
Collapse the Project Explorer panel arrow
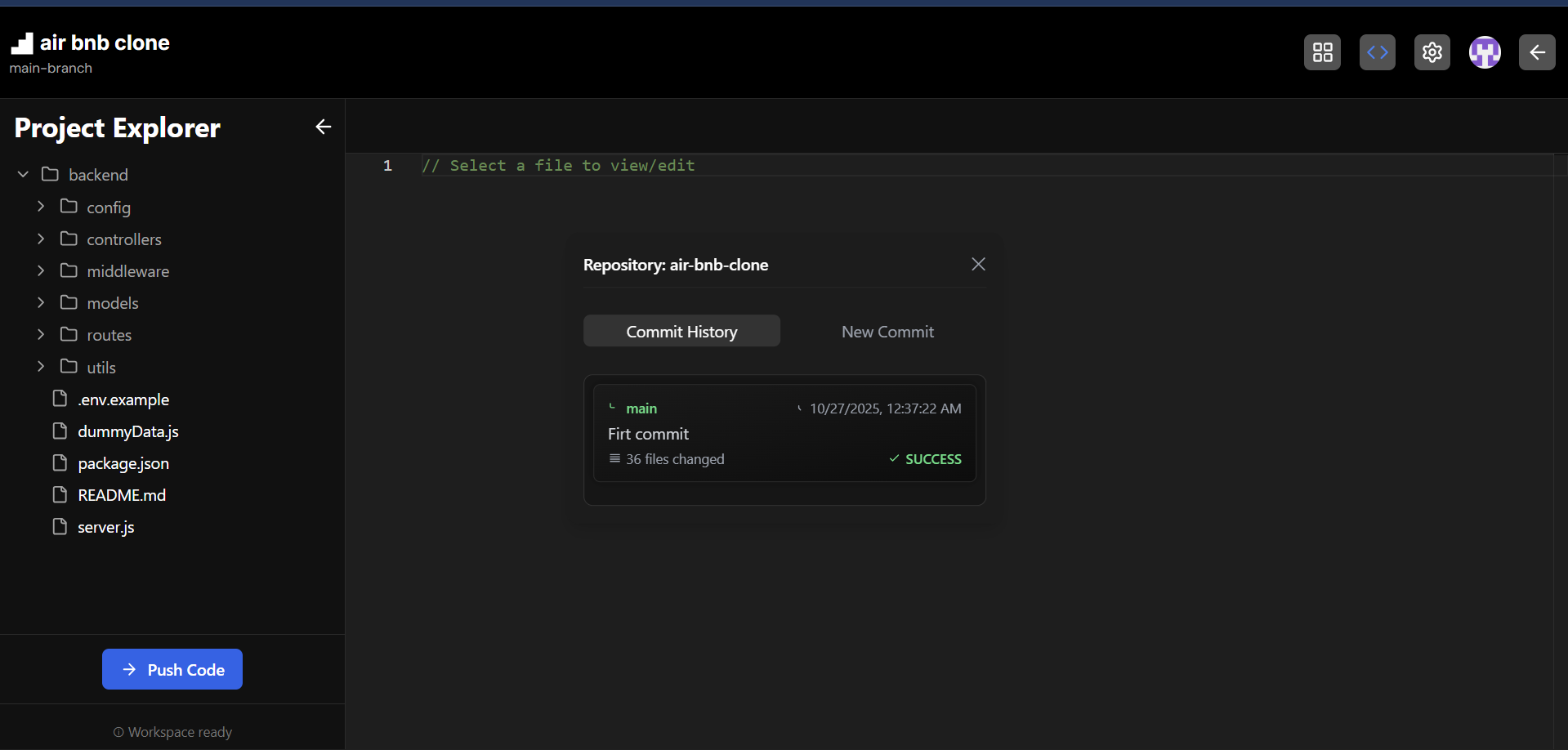tap(324, 127)
